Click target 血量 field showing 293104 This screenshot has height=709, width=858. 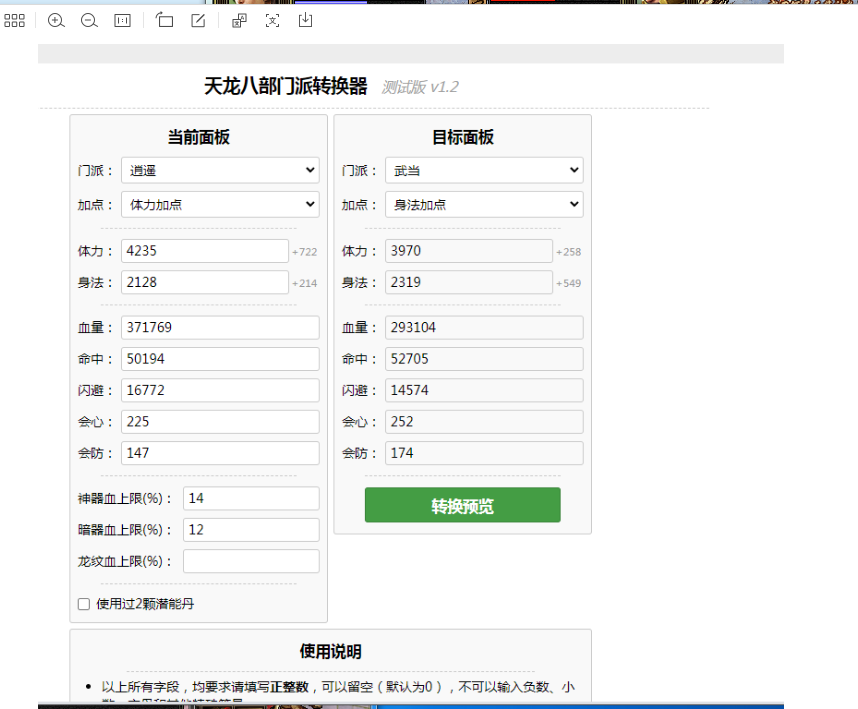point(484,327)
